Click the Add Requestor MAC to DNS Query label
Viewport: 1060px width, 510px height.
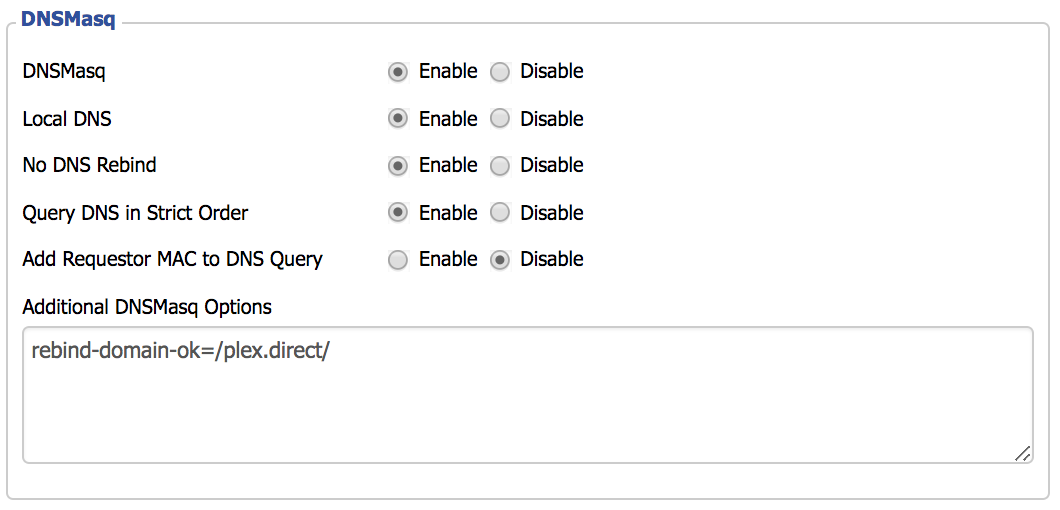click(x=172, y=260)
